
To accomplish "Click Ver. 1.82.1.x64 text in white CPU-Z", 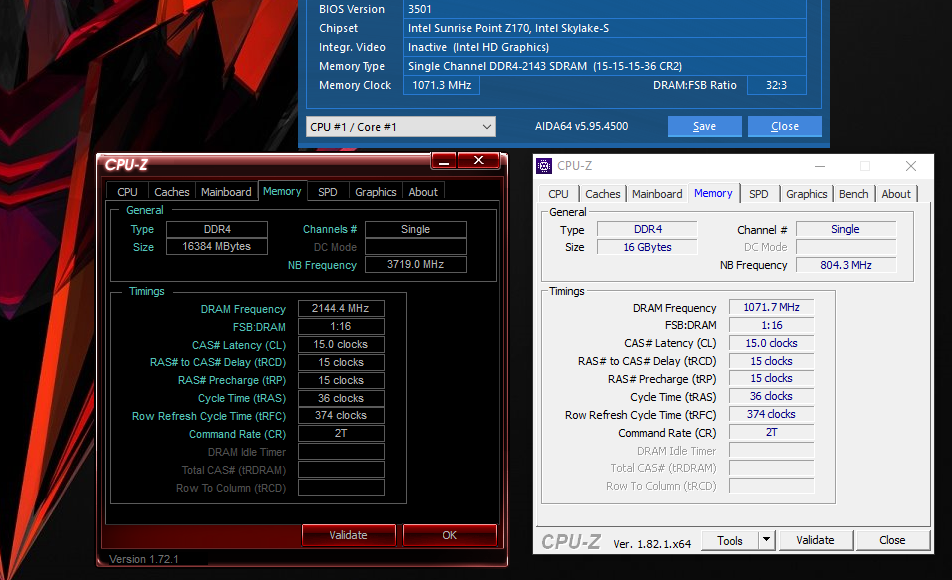I will pos(652,544).
